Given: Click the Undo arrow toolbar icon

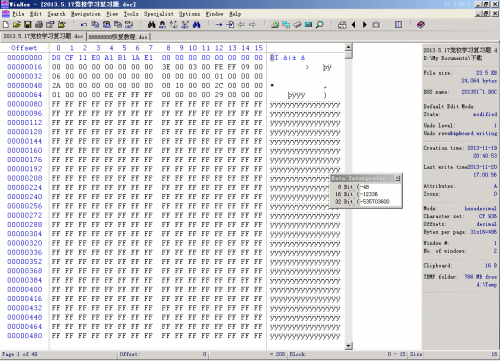Looking at the screenshot, I should [x=84, y=25].
